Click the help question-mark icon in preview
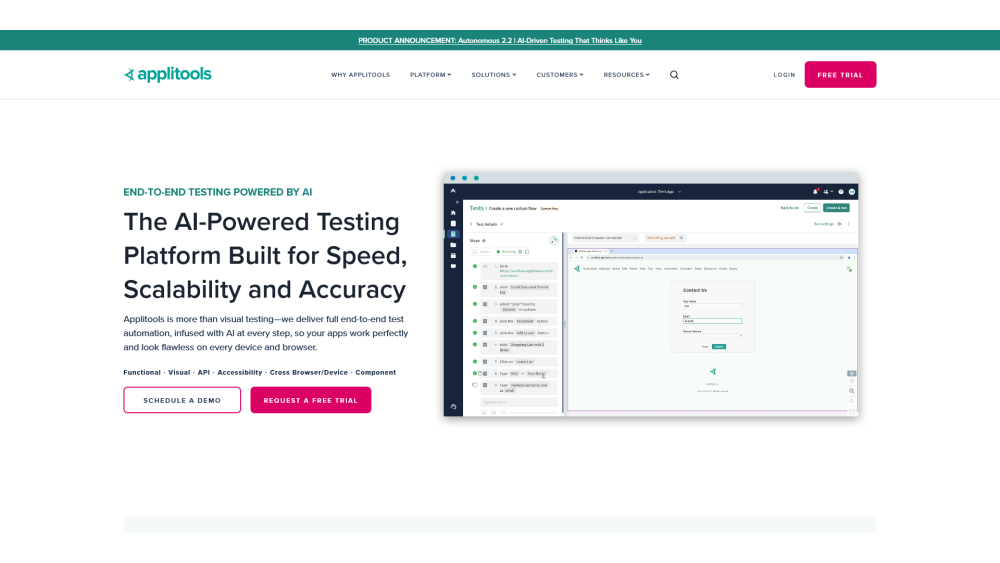 pos(841,191)
